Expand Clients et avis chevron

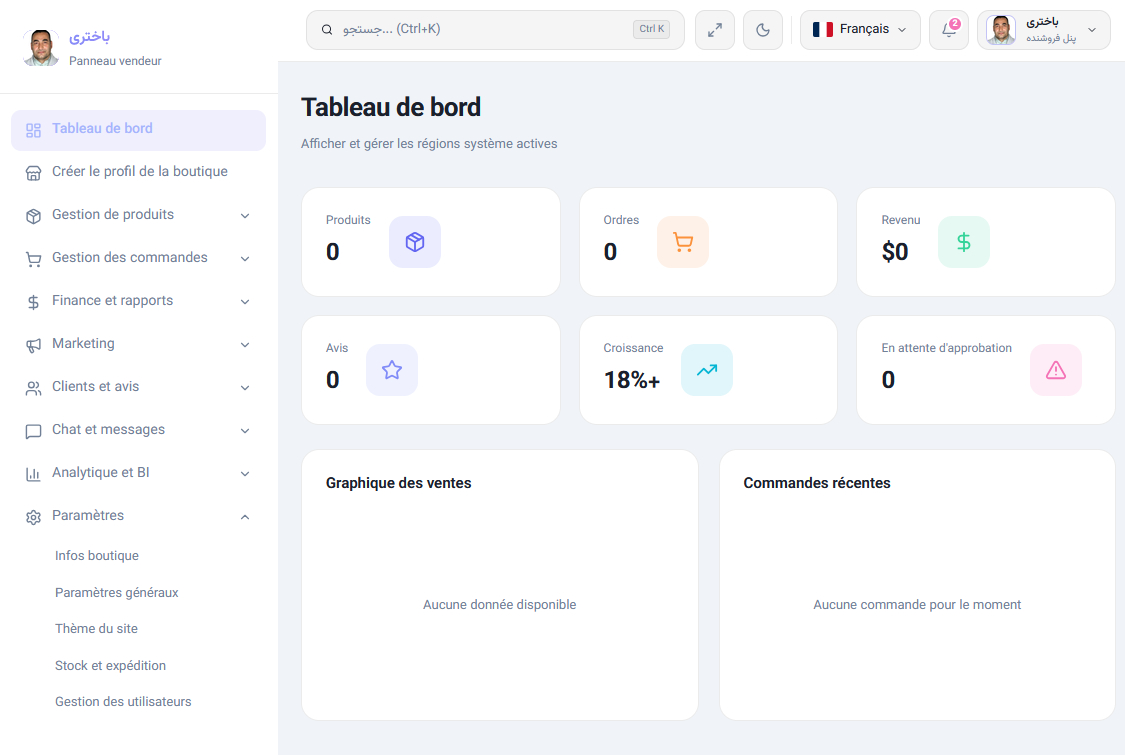245,388
